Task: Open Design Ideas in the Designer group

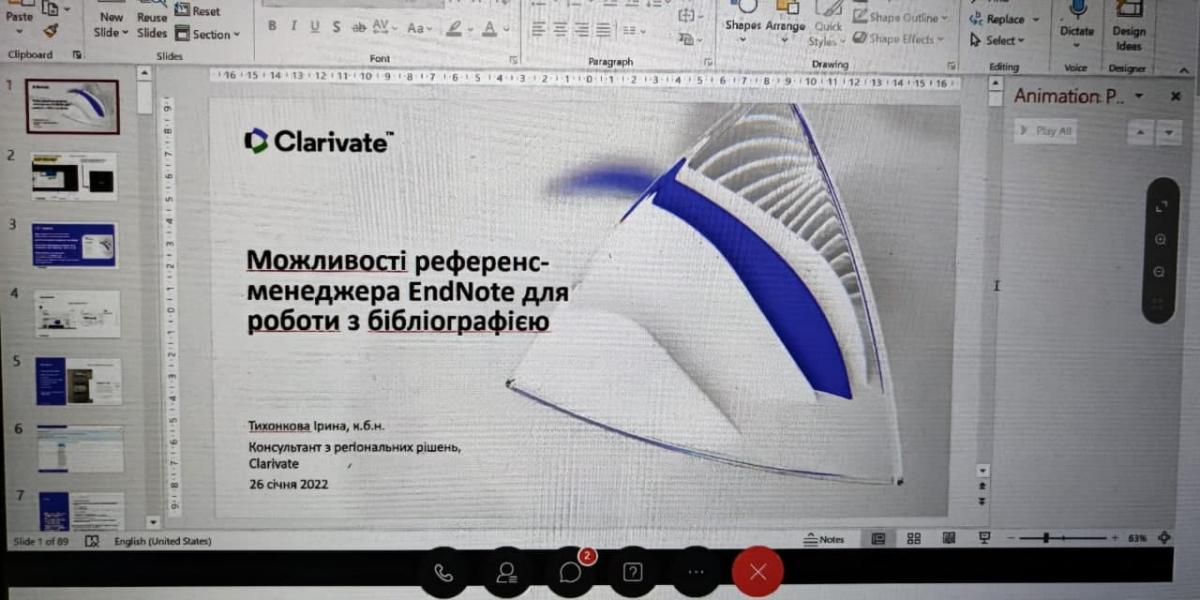Action: pos(1128,30)
